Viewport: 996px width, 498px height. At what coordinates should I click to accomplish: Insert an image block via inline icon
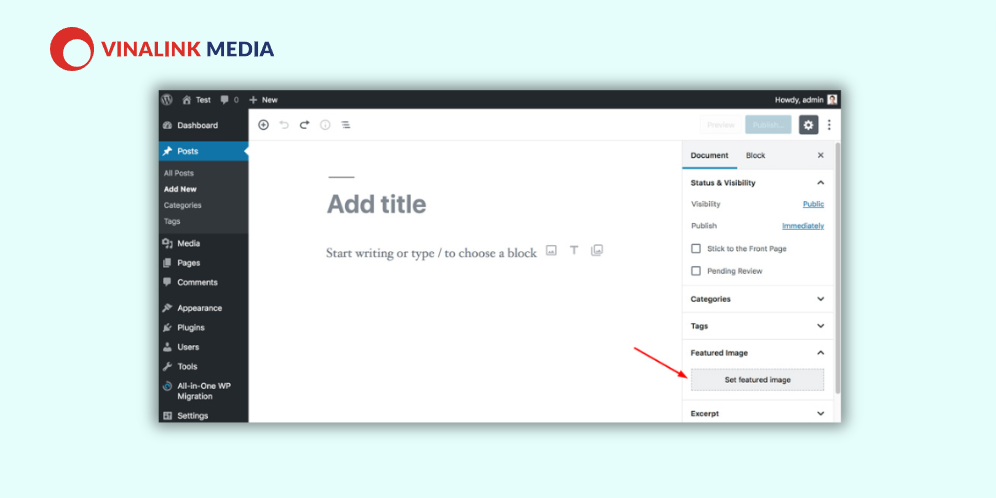[551, 251]
